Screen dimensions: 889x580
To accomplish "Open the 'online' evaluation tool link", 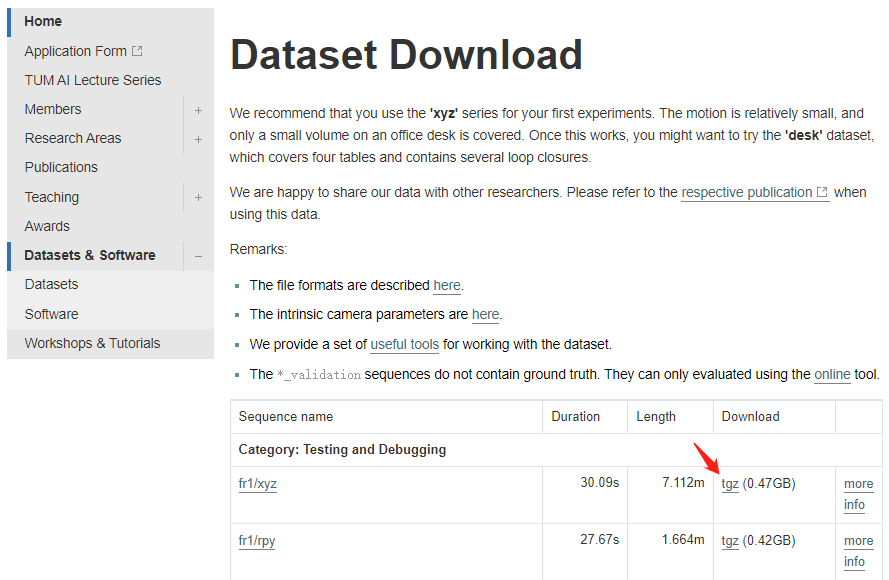I will click(832, 374).
